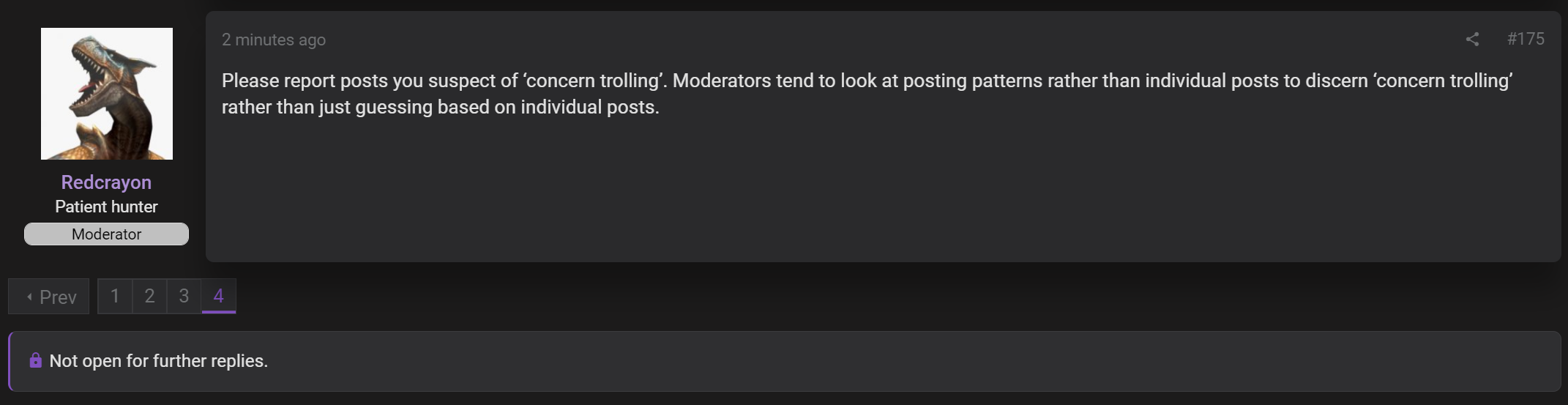Viewport: 1568px width, 405px height.
Task: Jump to page 1 of the thread
Action: [x=115, y=296]
